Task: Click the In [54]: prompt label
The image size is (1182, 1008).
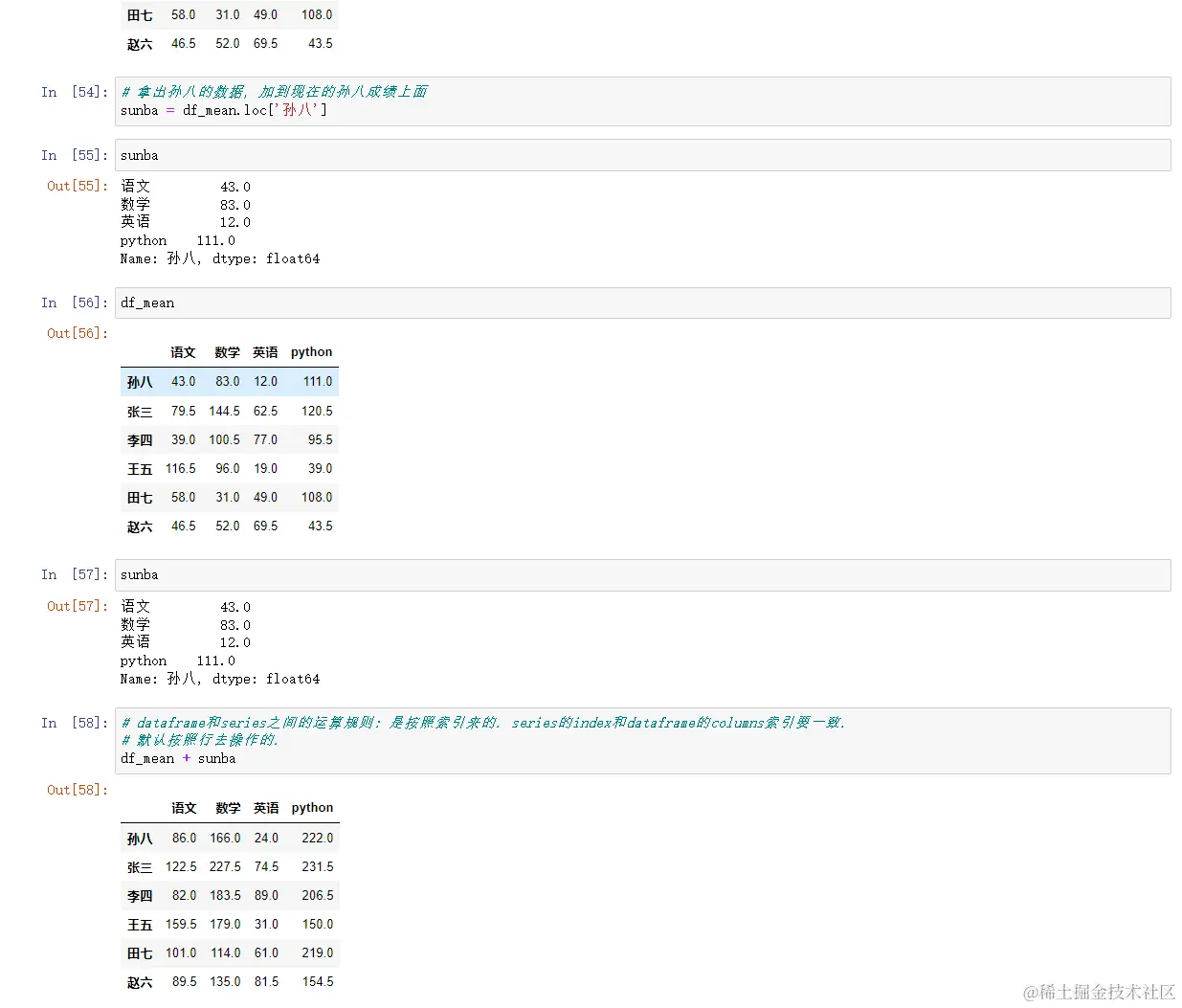Action: pyautogui.click(x=75, y=92)
